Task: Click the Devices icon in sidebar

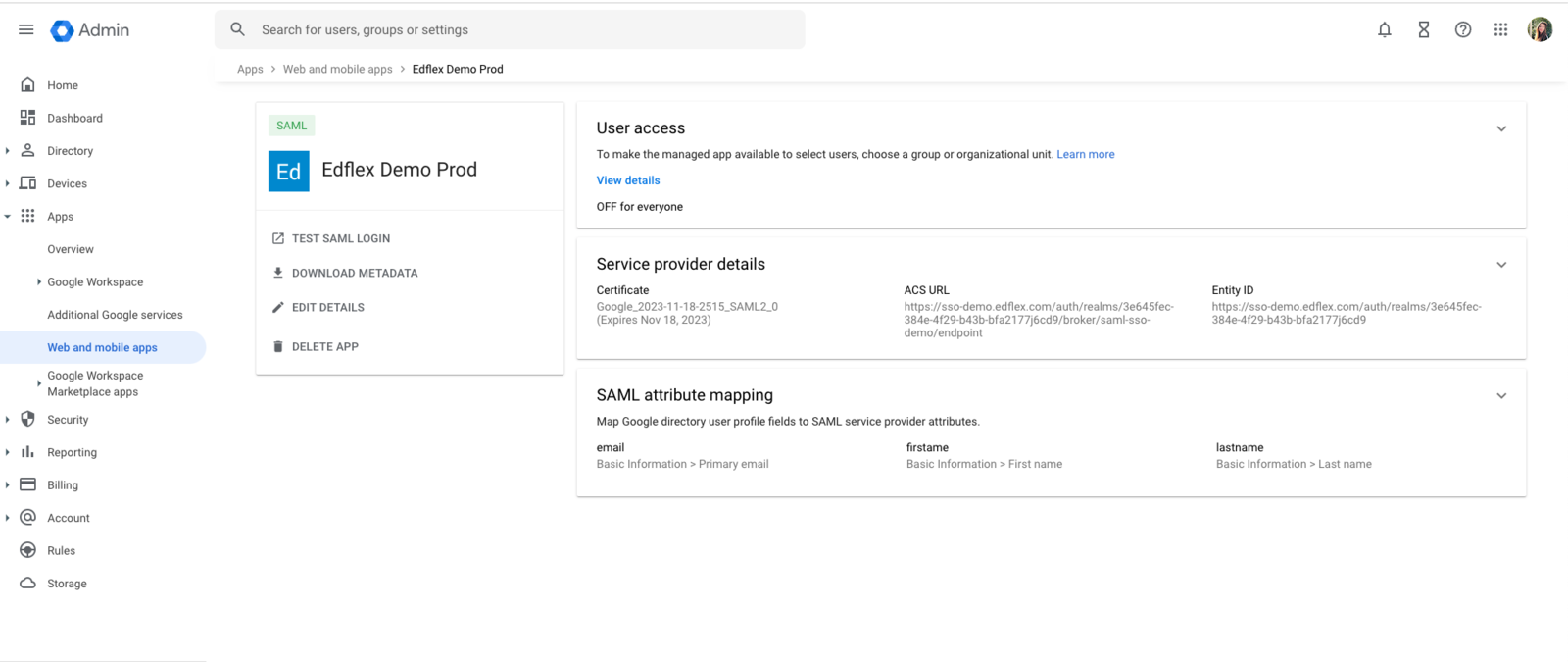Action: pyautogui.click(x=27, y=183)
